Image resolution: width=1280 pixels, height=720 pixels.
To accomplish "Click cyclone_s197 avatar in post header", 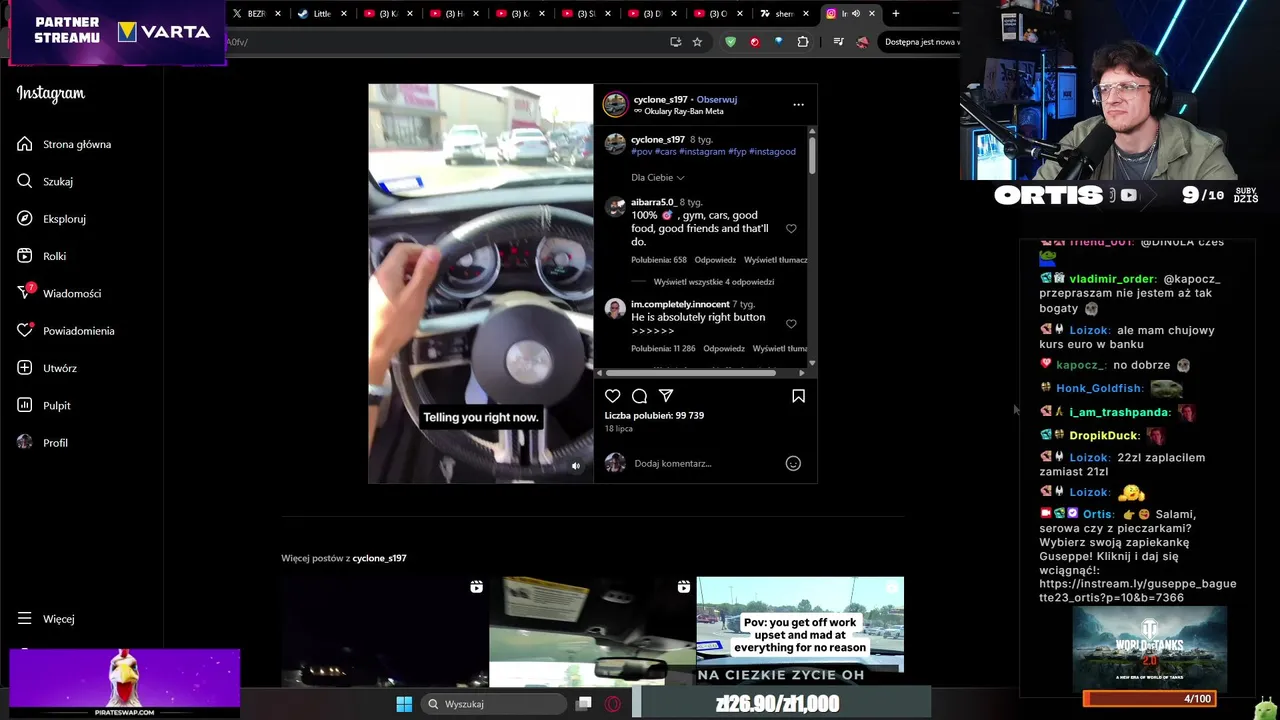I will point(615,104).
